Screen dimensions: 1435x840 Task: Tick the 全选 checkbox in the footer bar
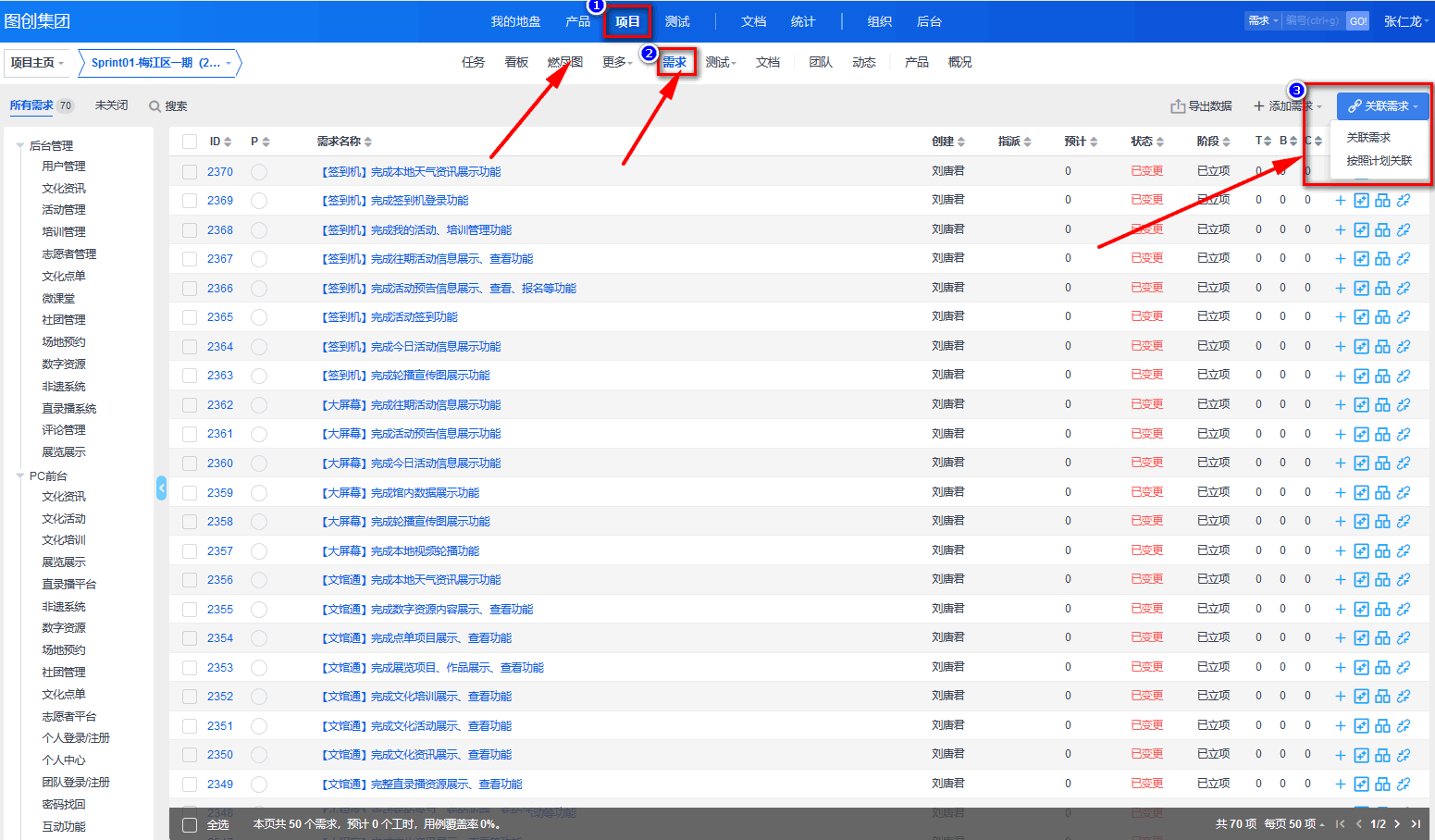(190, 825)
